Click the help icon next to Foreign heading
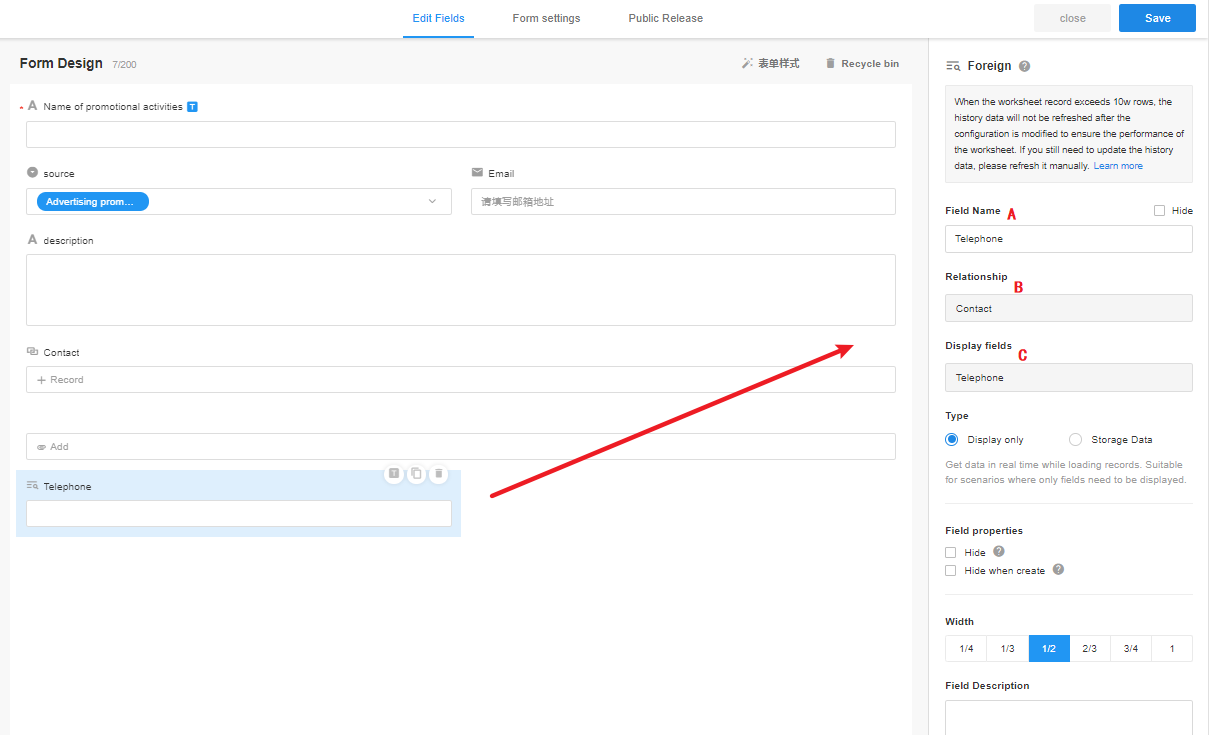Image resolution: width=1210 pixels, height=735 pixels. [x=1024, y=66]
